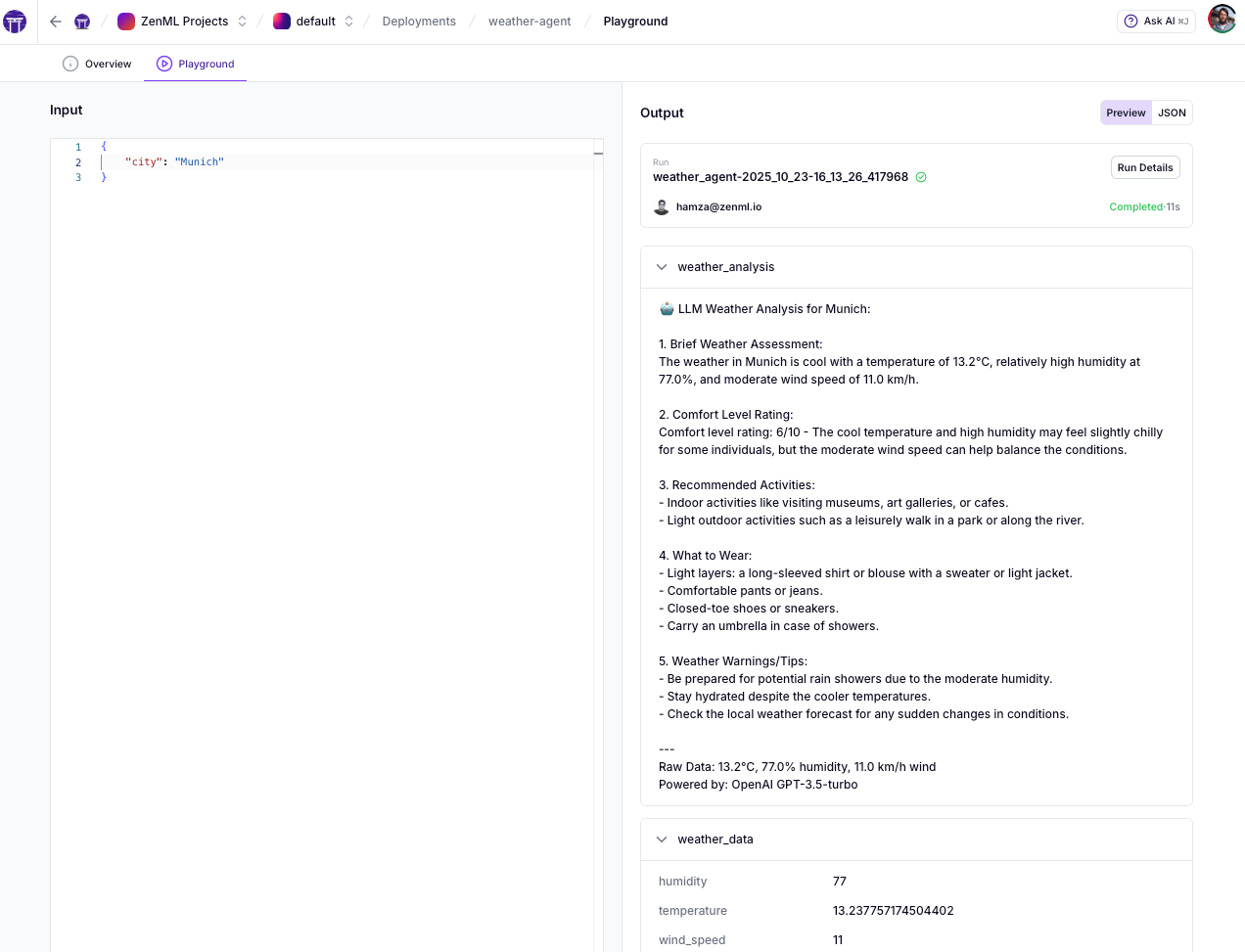Open the default project switcher chevrons
1245x952 pixels.
pos(348,22)
